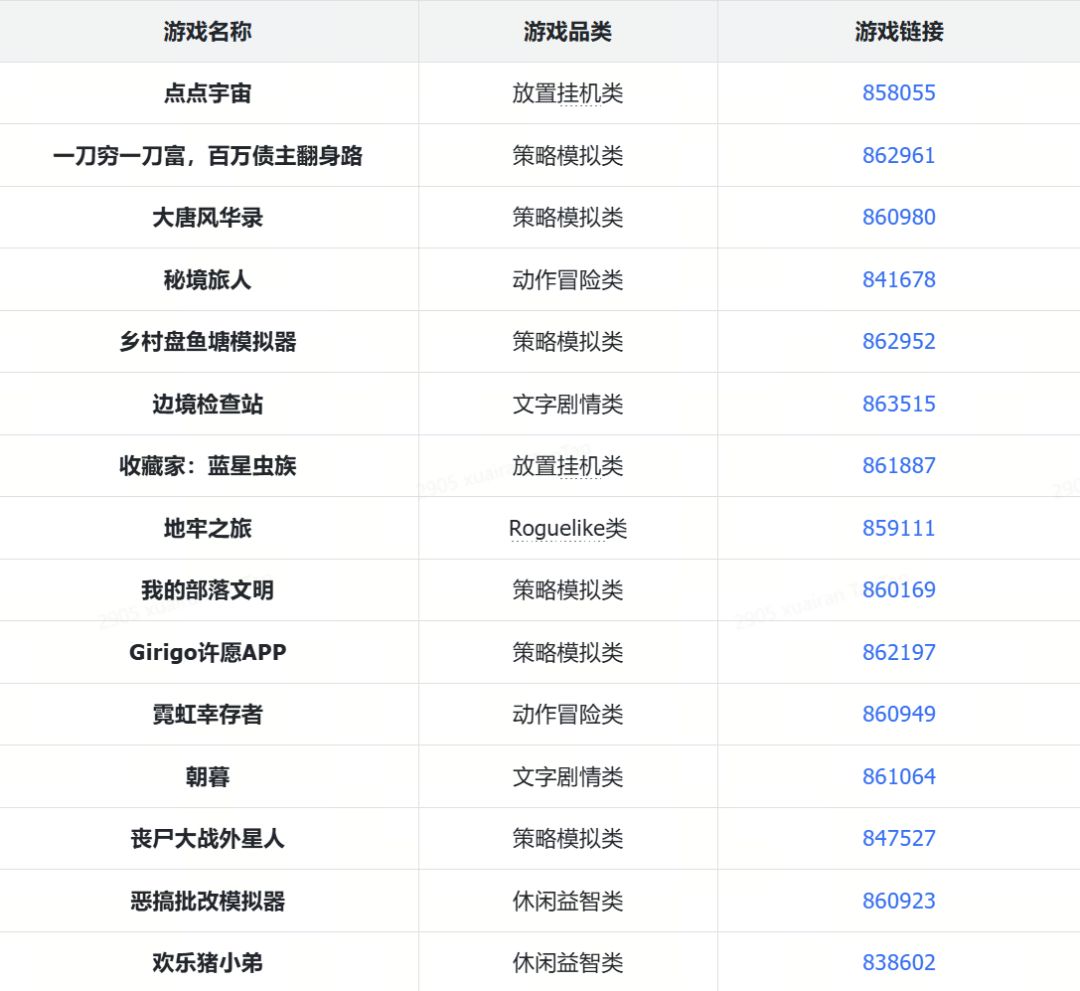This screenshot has height=991, width=1080.
Task: Open link 862952
Action: 899,342
